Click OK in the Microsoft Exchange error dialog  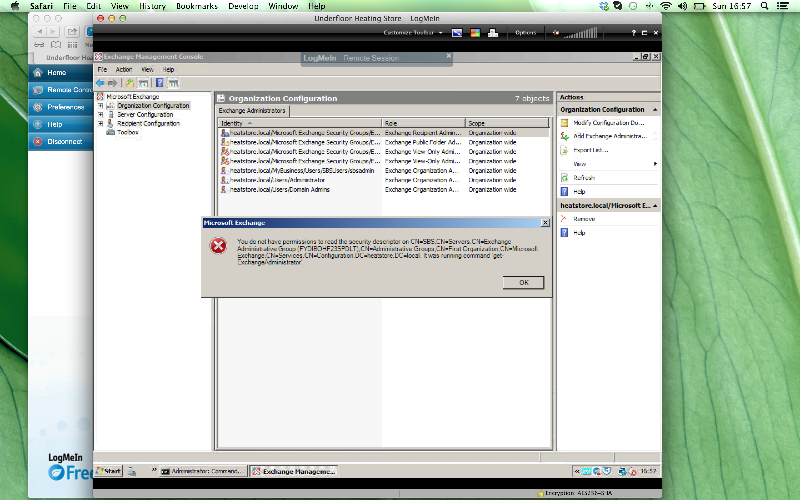tap(523, 283)
